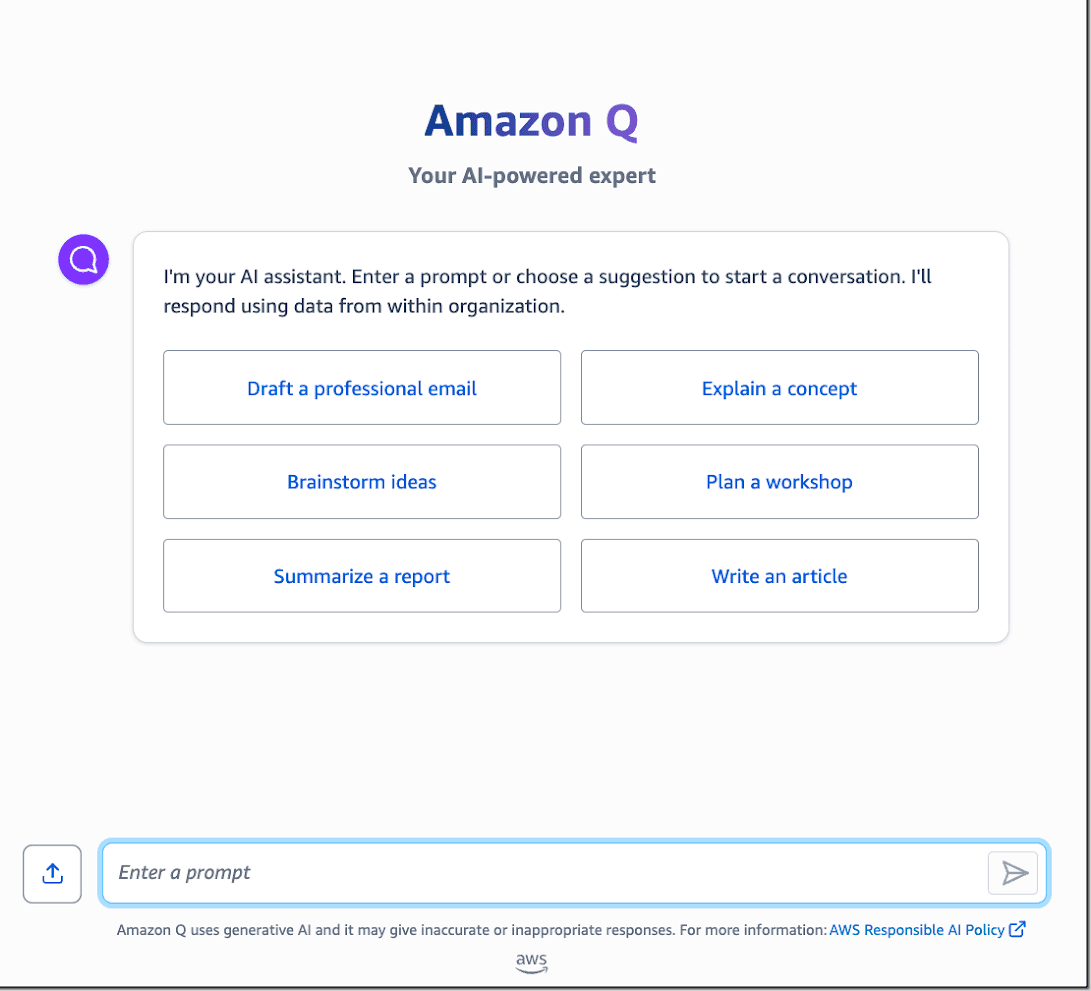
Task: Click the send prompt paper plane icon
Action: [x=1013, y=873]
